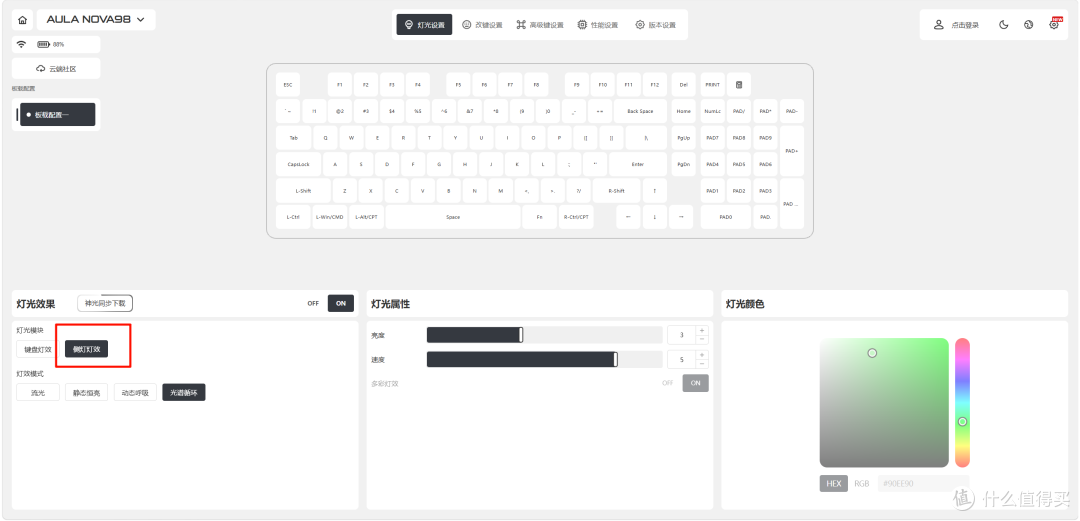Select the calculator key icon on keyboard
Image resolution: width=1080 pixels, height=521 pixels.
[738, 85]
